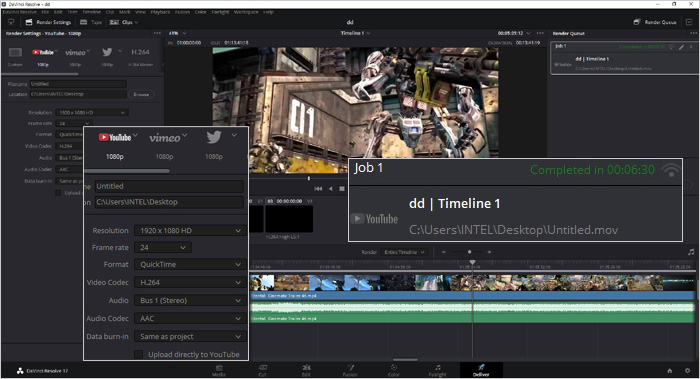This screenshot has height=379, width=700.
Task: Open the Clips view dropdown
Action: (x=124, y=22)
